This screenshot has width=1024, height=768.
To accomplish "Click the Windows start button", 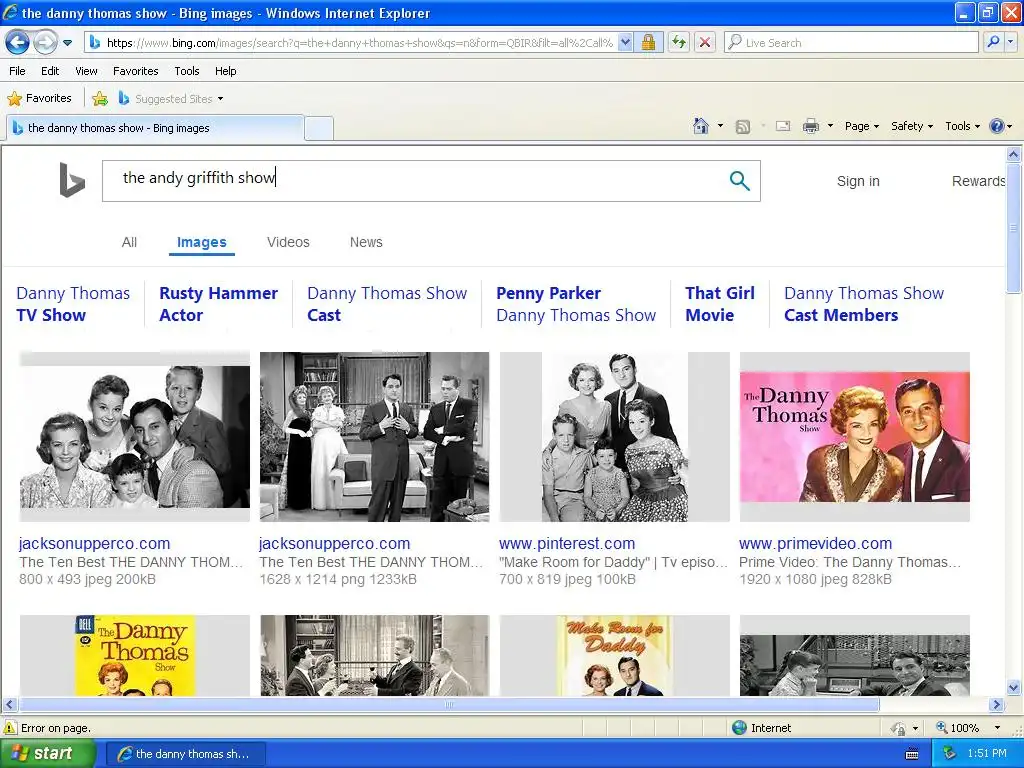I will pos(48,754).
